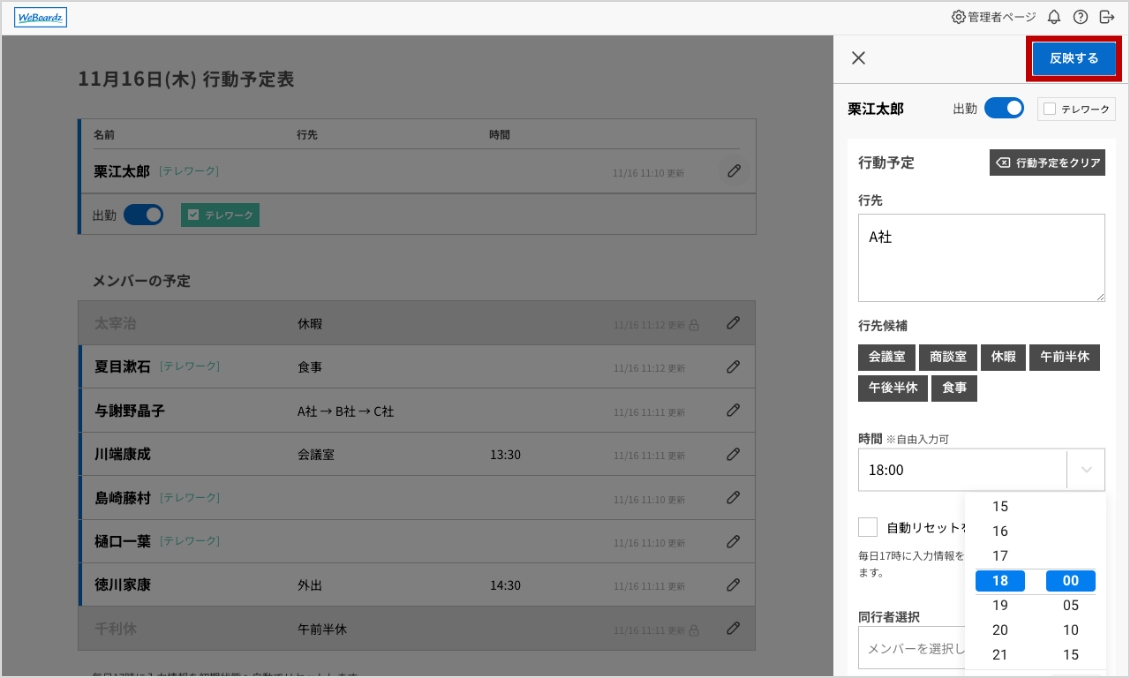Click the notification bell icon

(x=1053, y=17)
